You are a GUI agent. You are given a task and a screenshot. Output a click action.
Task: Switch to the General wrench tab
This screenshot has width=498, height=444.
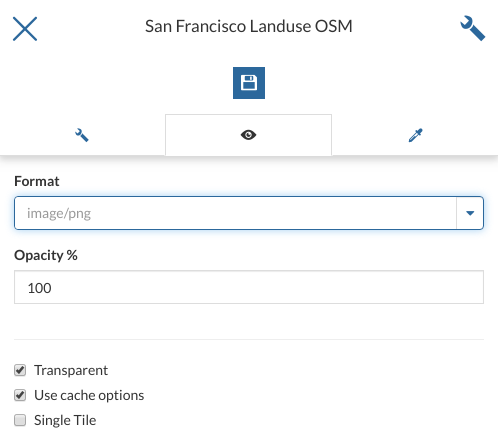click(82, 135)
